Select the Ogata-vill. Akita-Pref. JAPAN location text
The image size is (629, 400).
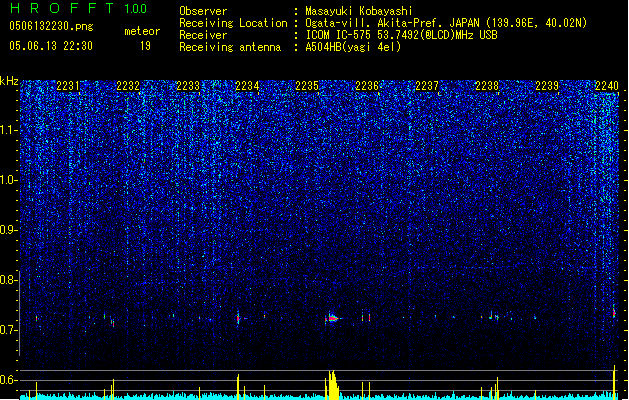pos(446,23)
